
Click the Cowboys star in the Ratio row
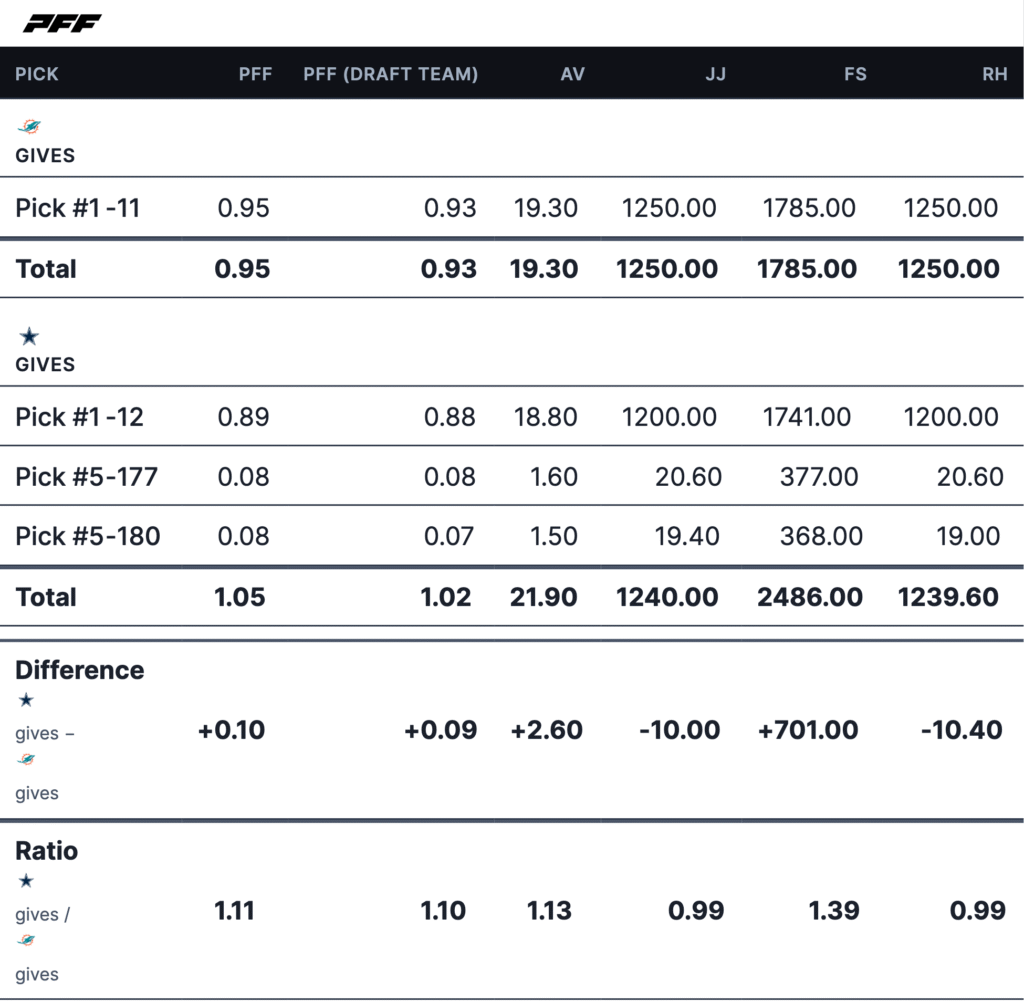click(27, 881)
